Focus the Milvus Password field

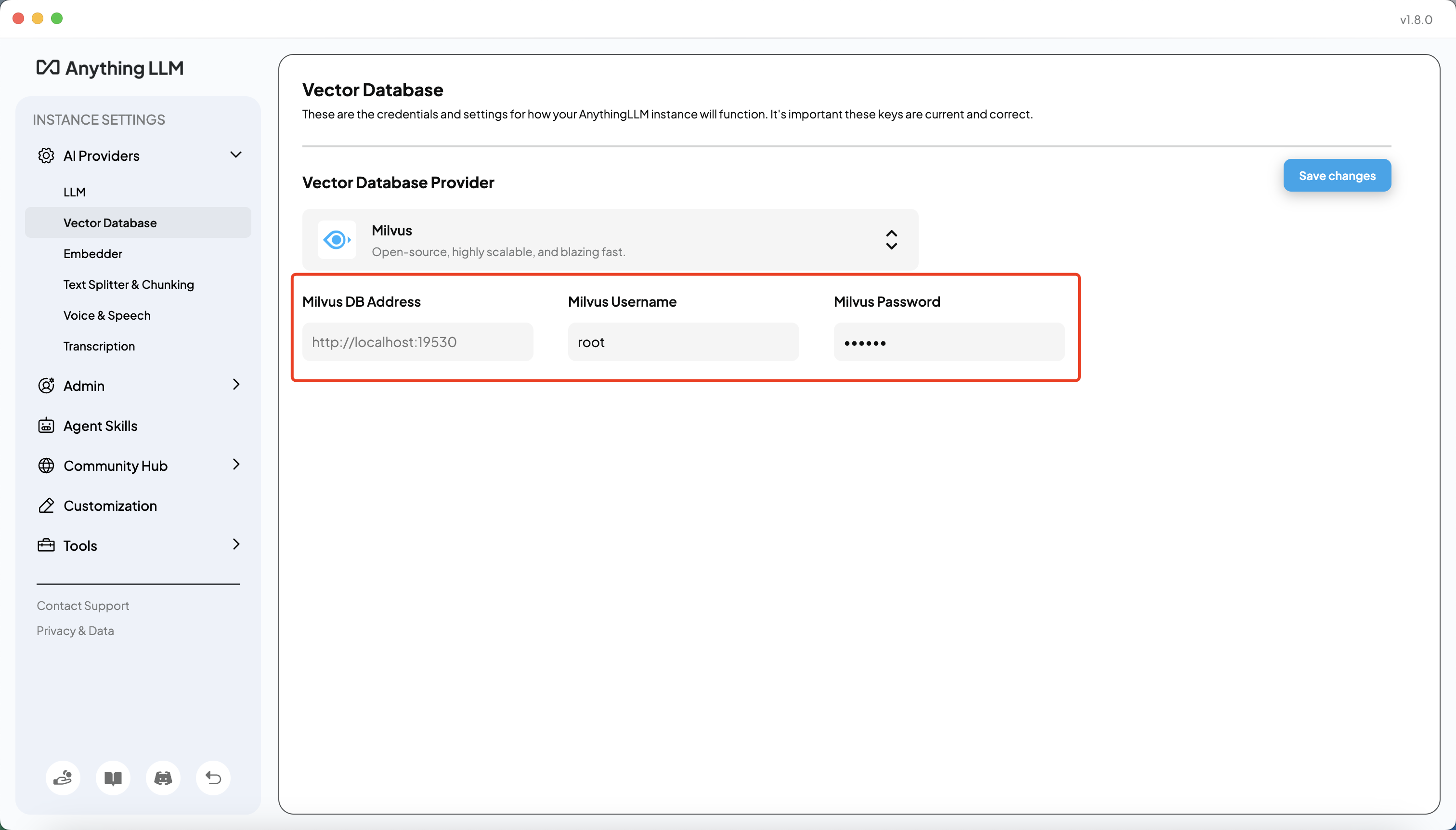click(949, 342)
